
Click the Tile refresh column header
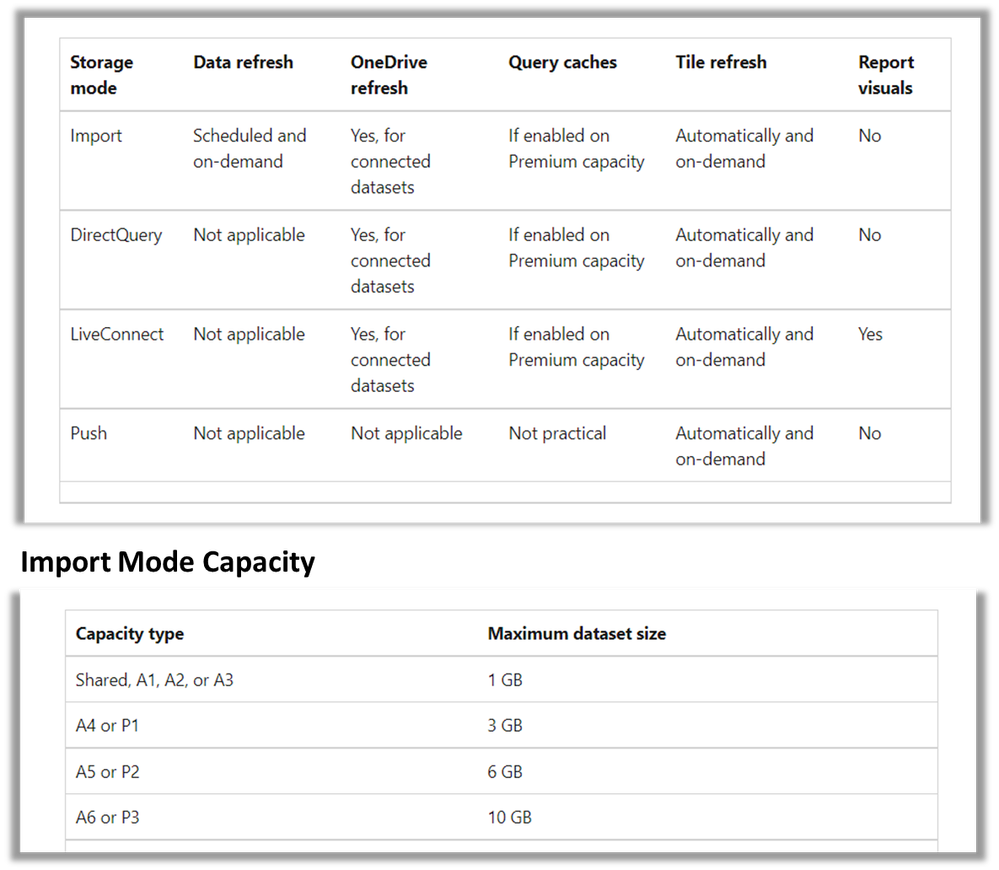pyautogui.click(x=721, y=62)
